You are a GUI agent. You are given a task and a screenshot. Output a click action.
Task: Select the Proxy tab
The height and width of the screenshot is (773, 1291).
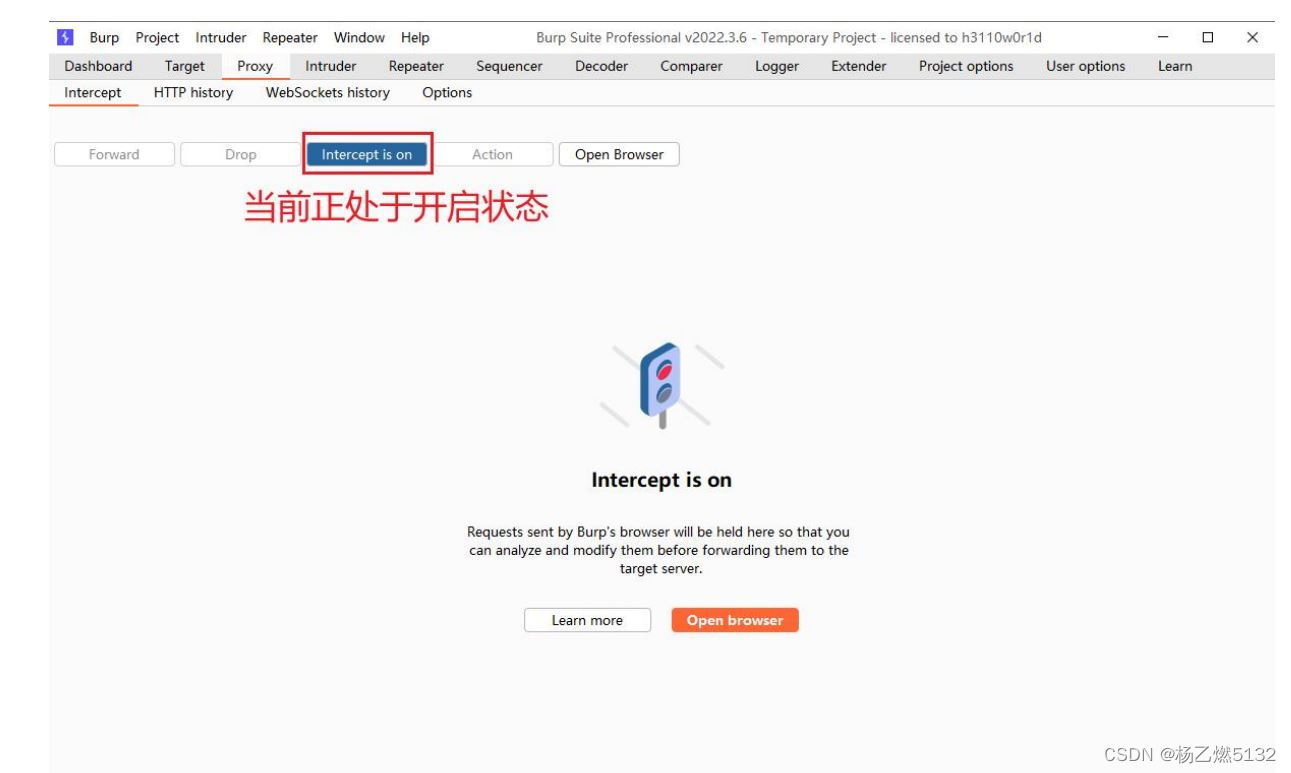(255, 66)
